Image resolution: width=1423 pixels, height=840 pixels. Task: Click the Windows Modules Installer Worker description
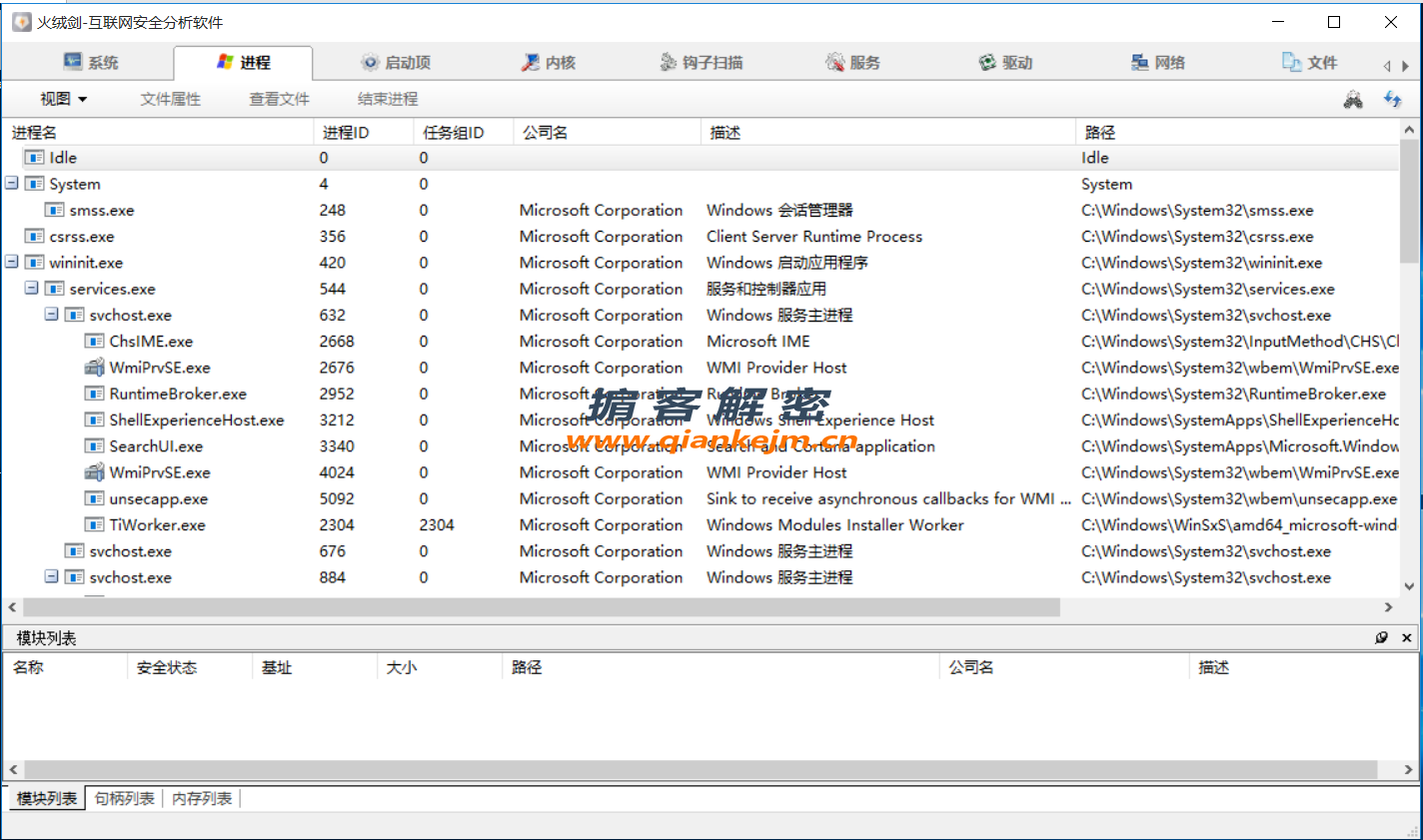click(x=835, y=524)
